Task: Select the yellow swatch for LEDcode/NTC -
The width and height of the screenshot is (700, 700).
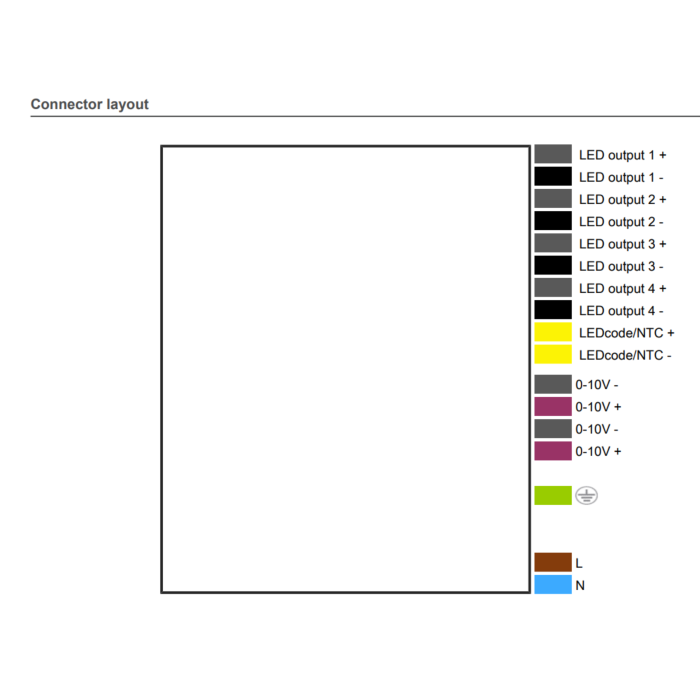Action: pos(553,354)
